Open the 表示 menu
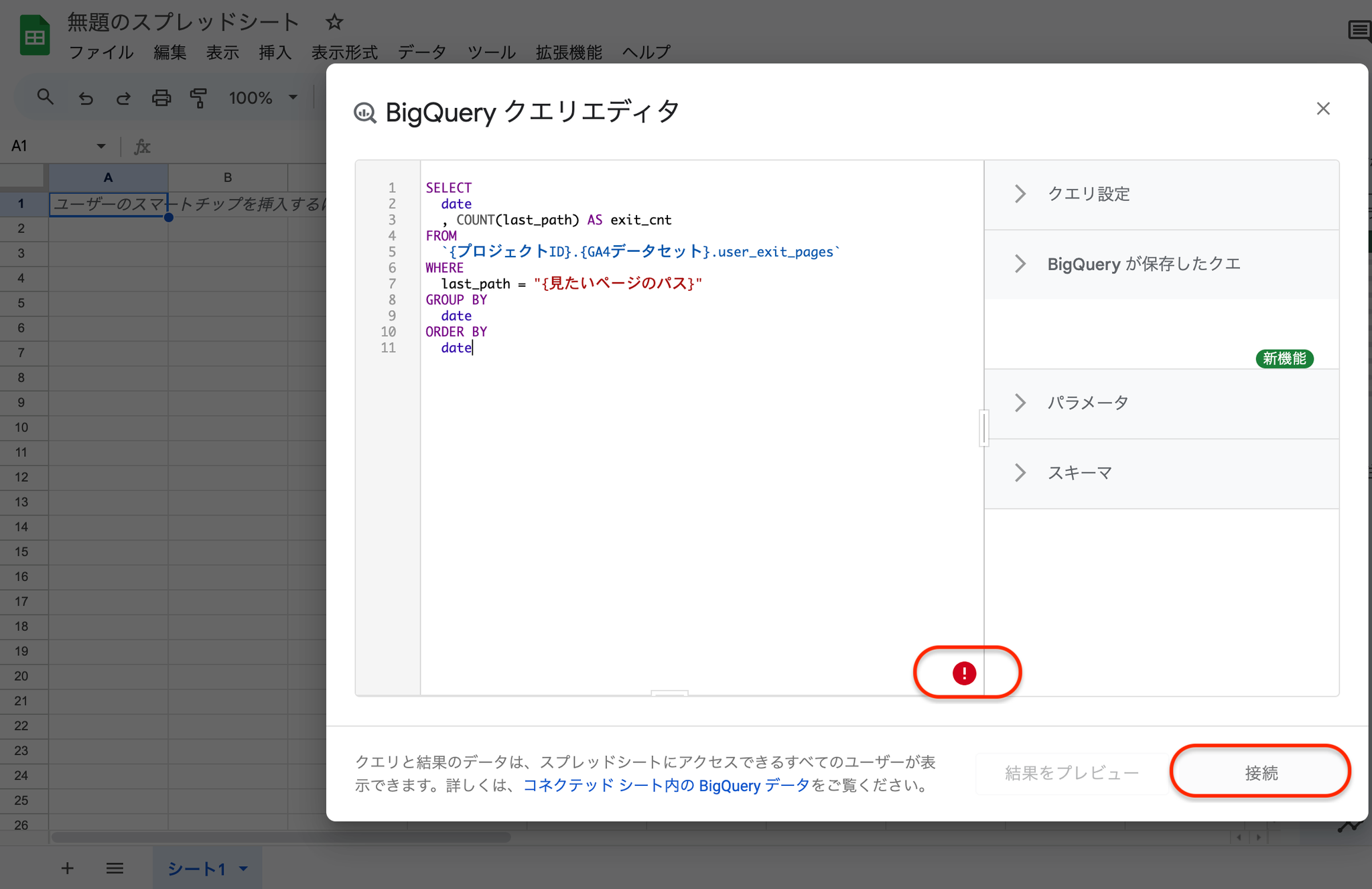Image resolution: width=1372 pixels, height=889 pixels. (x=222, y=52)
